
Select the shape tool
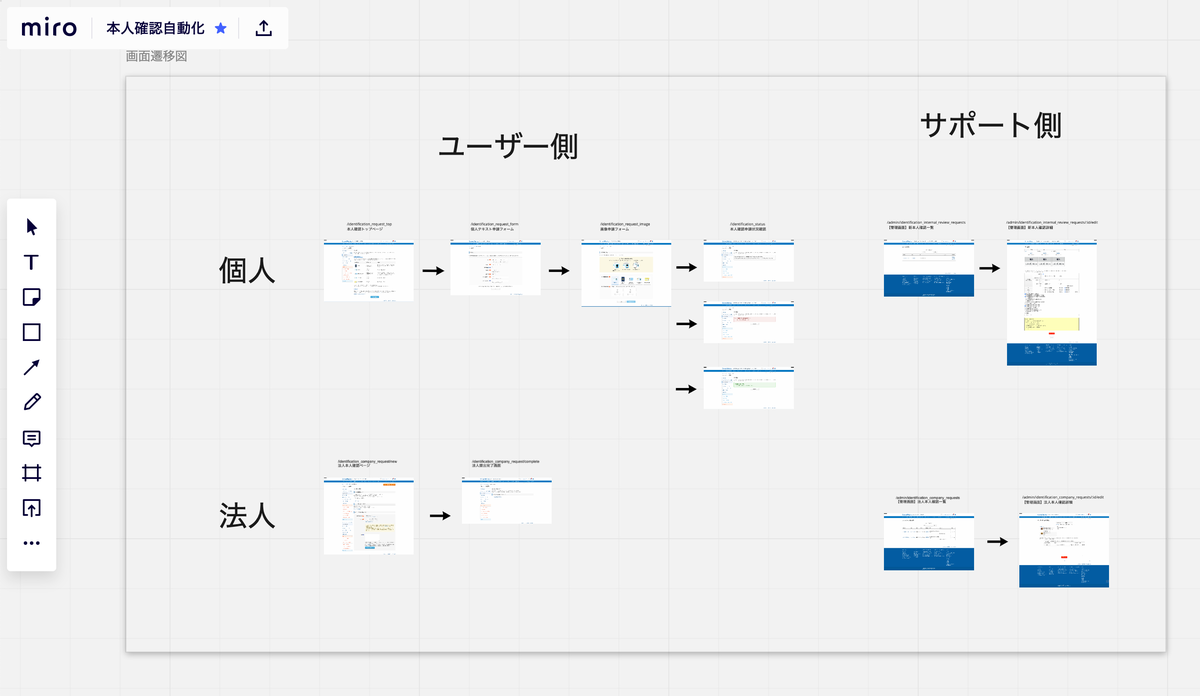point(31,332)
